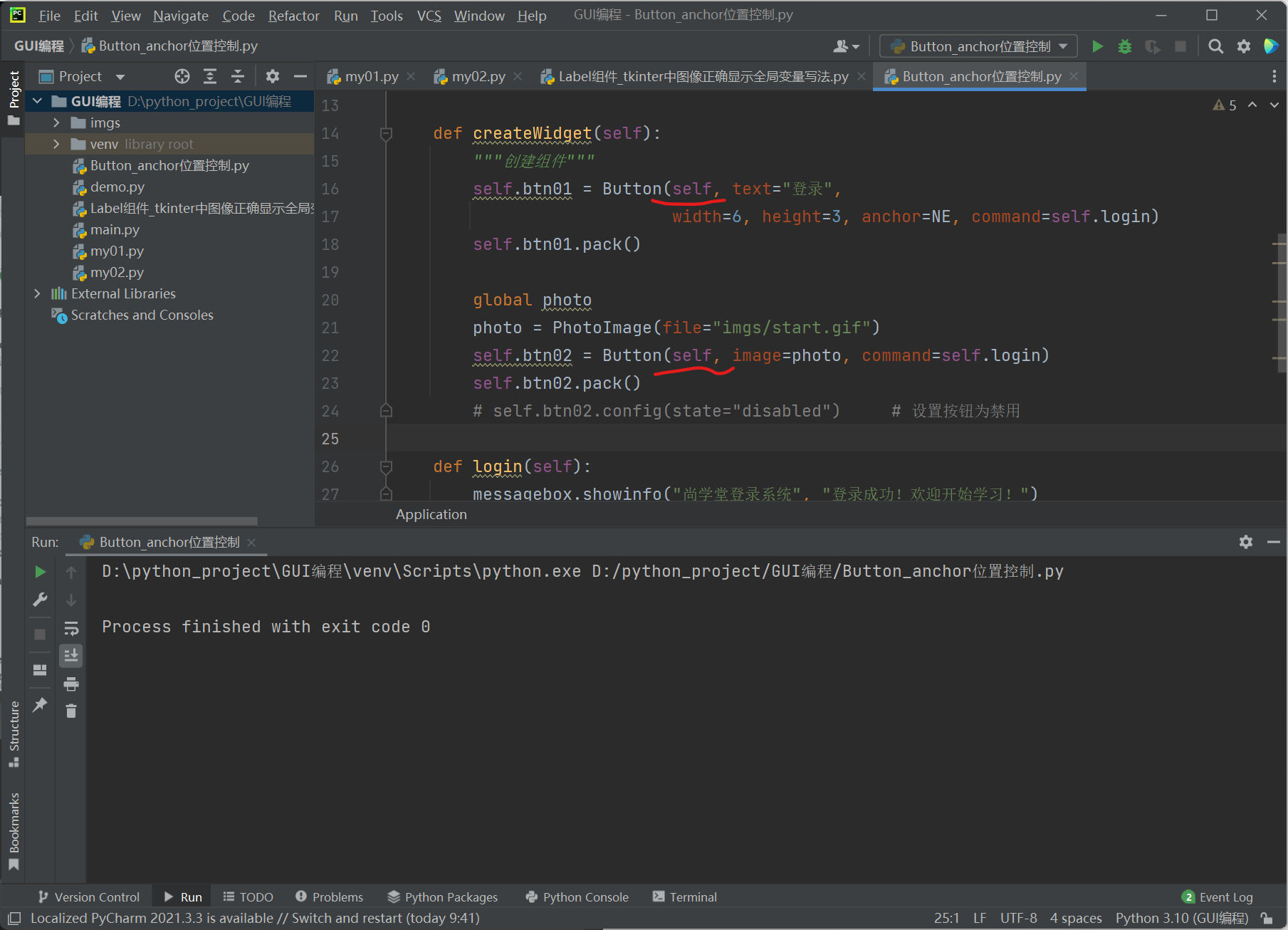Open TODO tool window
The height and width of the screenshot is (930, 1288).
(x=248, y=897)
